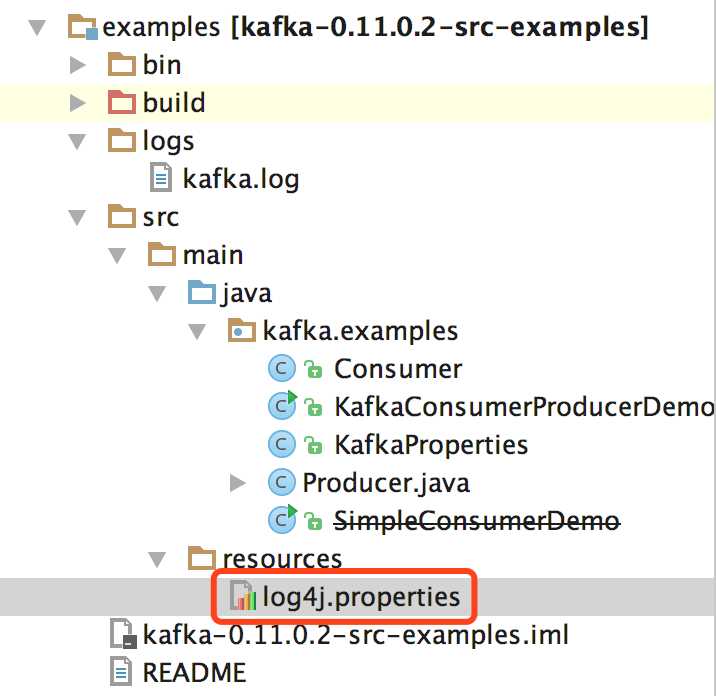This screenshot has height=696, width=716.
Task: Select the README file
Action: tap(194, 672)
